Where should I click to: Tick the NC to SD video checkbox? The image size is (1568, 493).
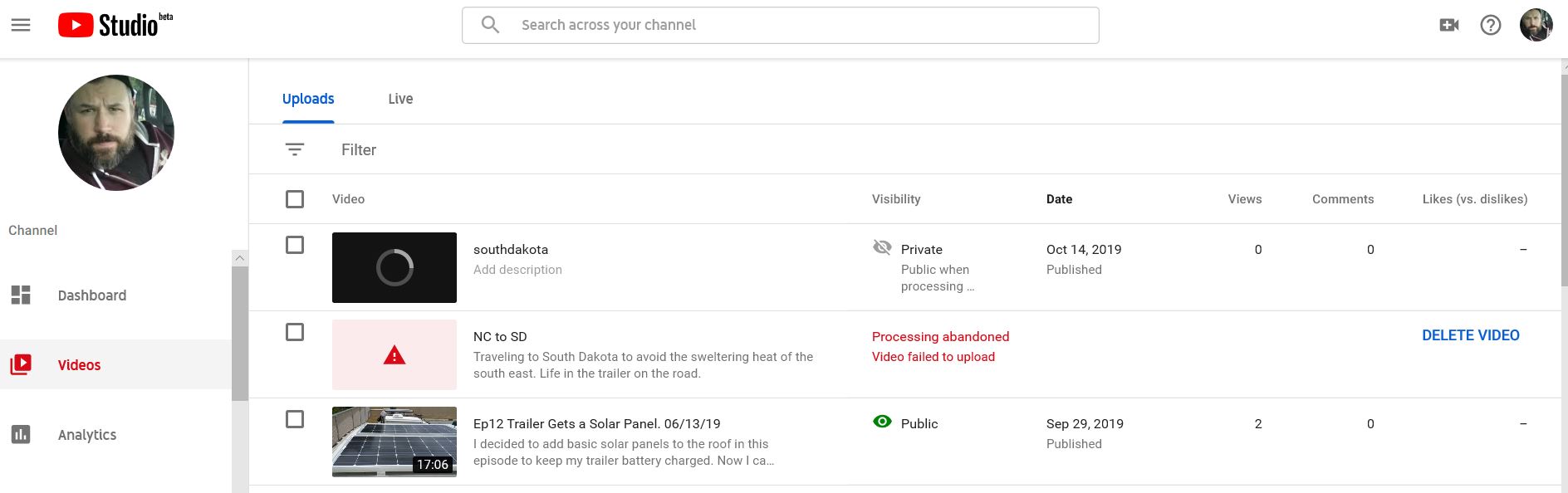click(295, 332)
